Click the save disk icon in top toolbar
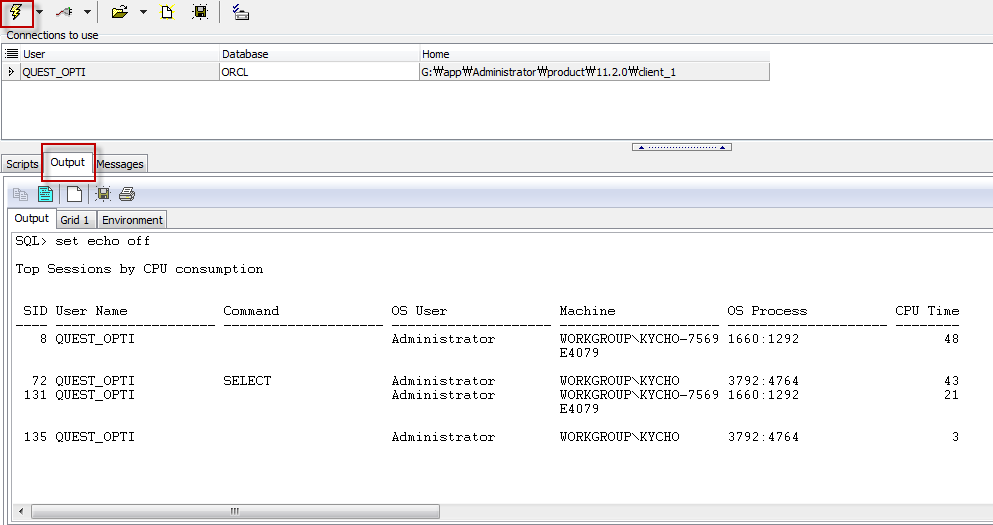993x525 pixels. pyautogui.click(x=200, y=13)
